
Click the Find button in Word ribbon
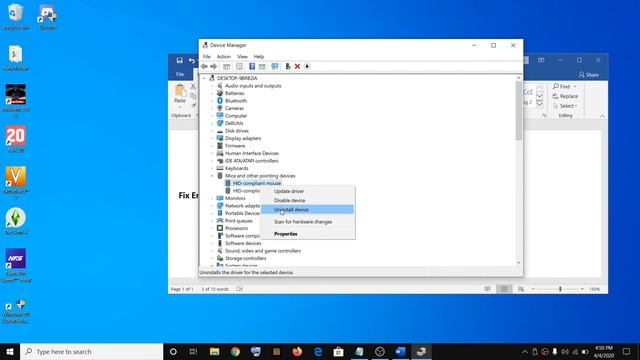point(564,87)
